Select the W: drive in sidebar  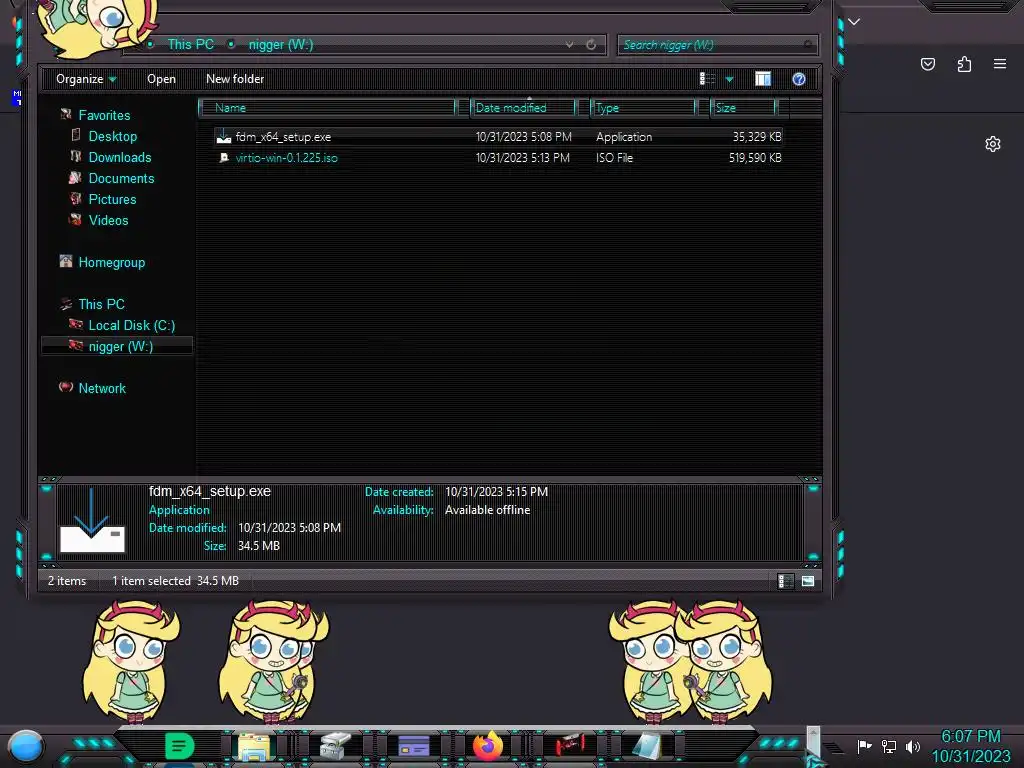[x=120, y=346]
